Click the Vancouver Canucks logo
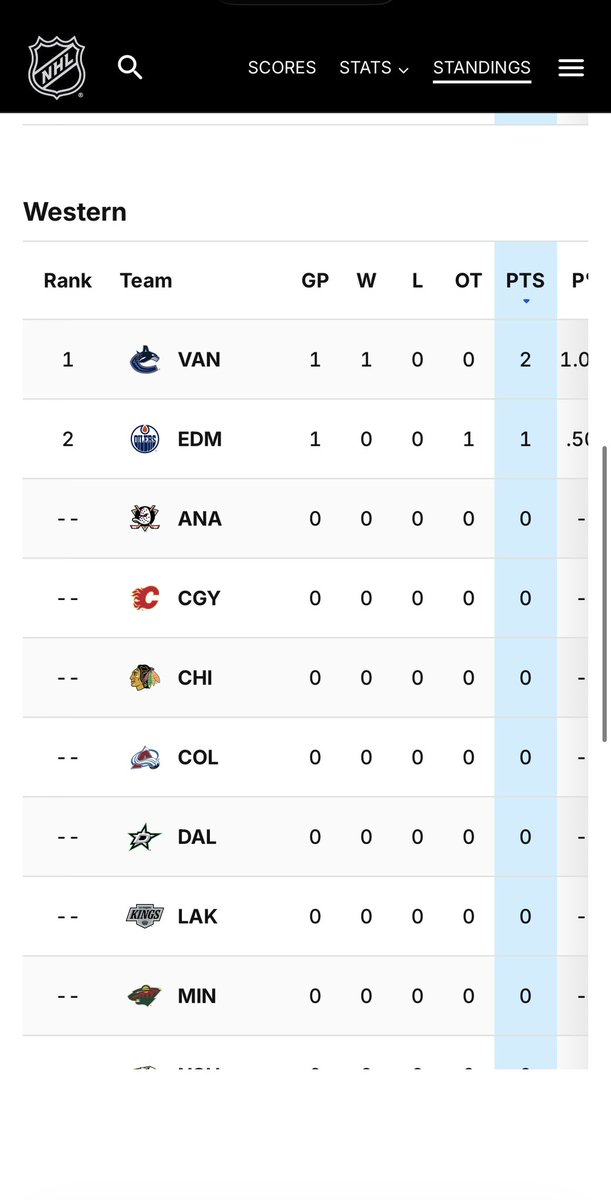Viewport: 611px width, 1200px height. point(145,359)
